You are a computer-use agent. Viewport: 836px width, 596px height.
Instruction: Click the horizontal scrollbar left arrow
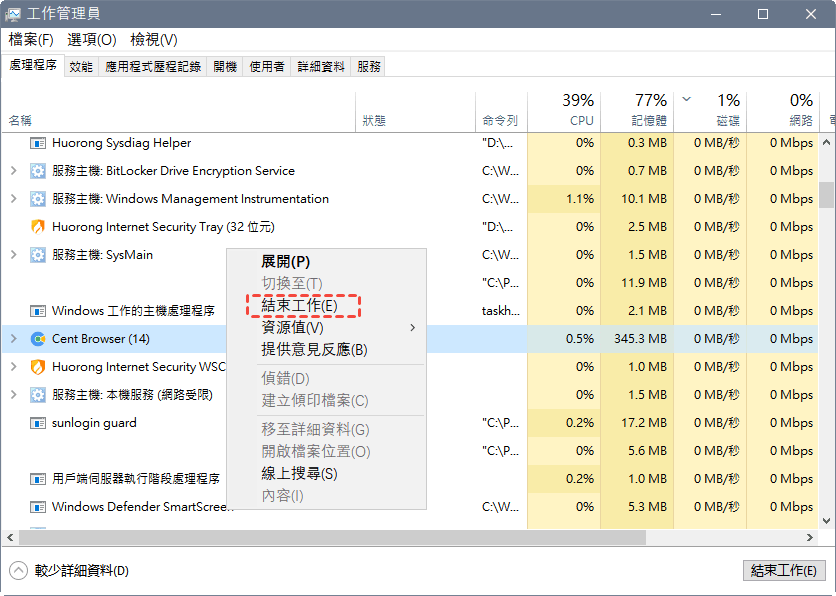pyautogui.click(x=10, y=537)
